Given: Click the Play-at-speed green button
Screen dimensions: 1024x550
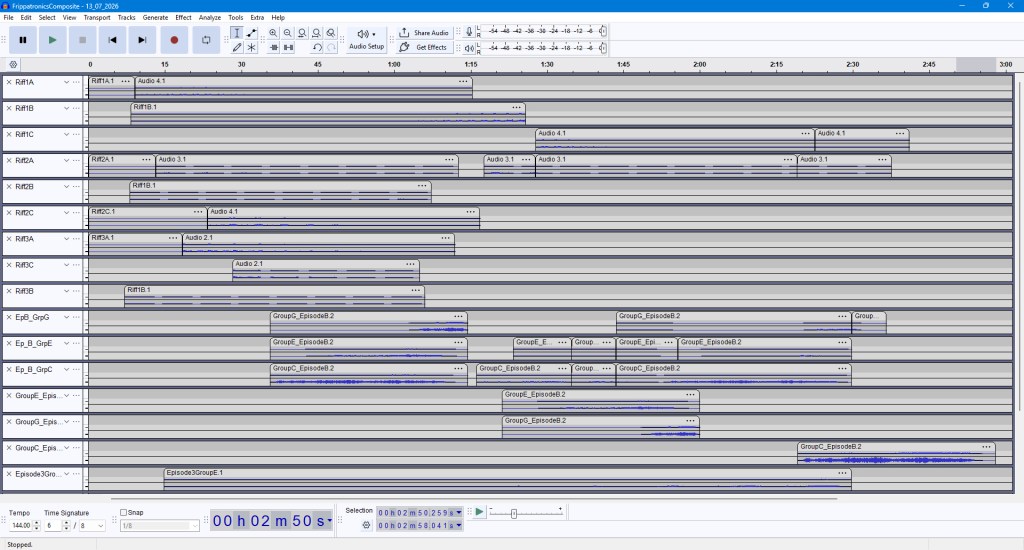Looking at the screenshot, I should (479, 512).
